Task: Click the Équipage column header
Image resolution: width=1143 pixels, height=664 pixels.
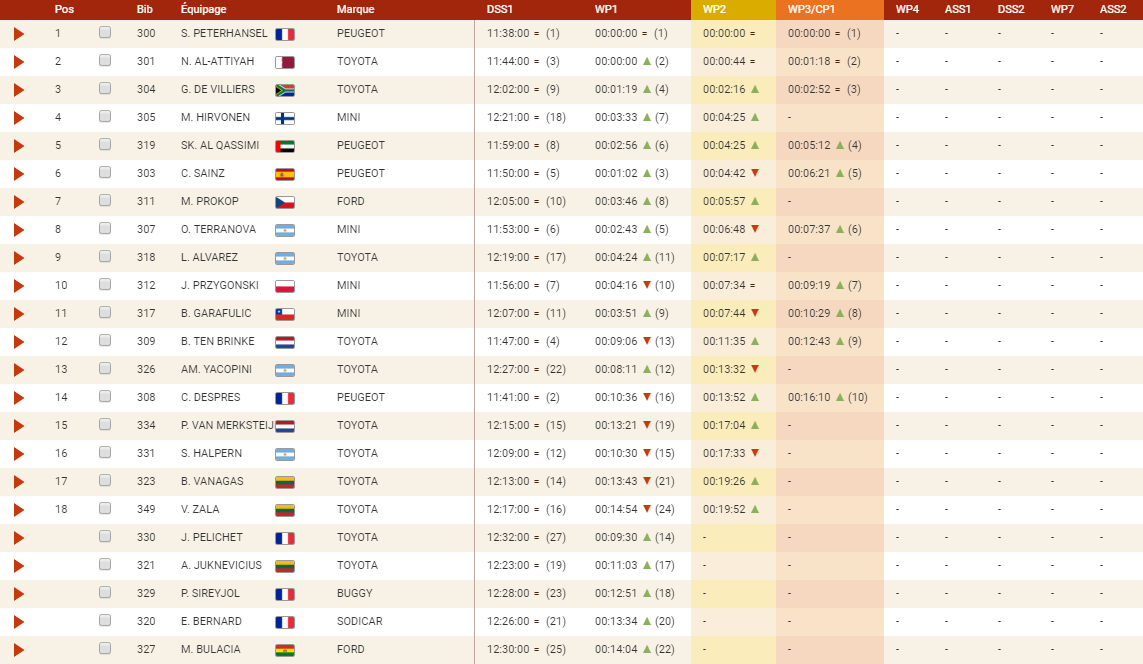Action: click(x=203, y=9)
